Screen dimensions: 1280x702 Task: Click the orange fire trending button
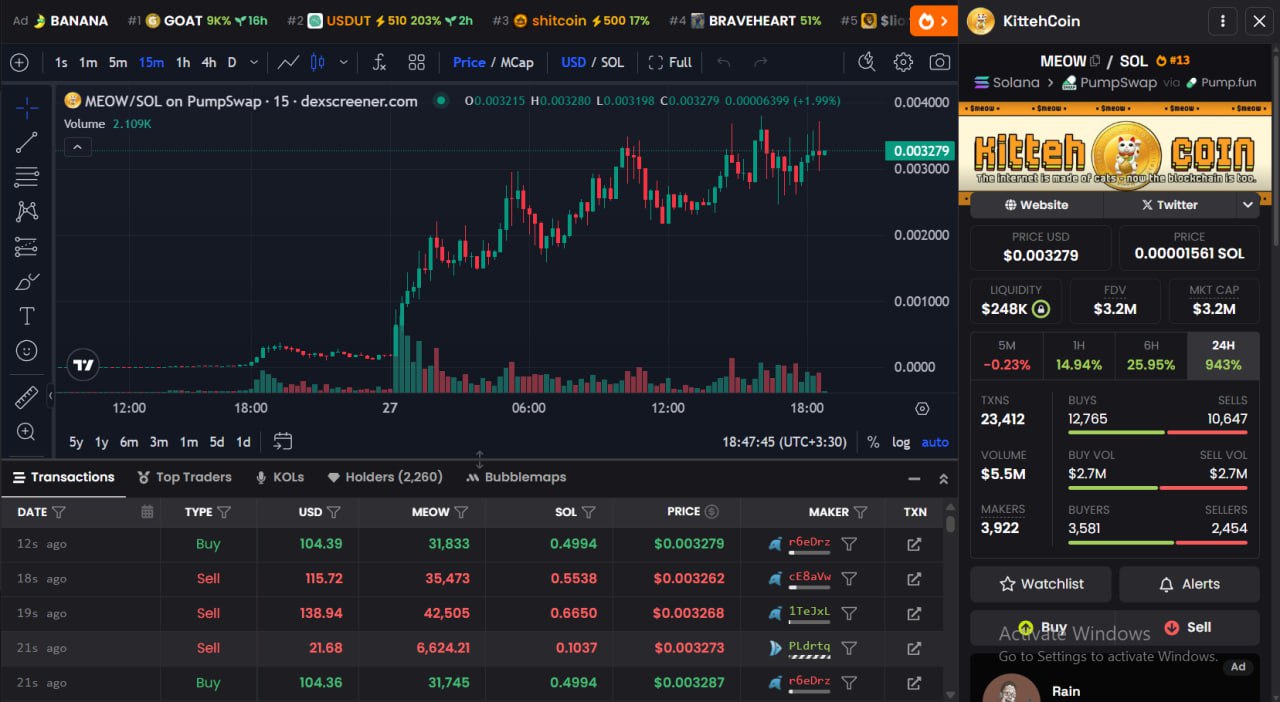[x=934, y=20]
